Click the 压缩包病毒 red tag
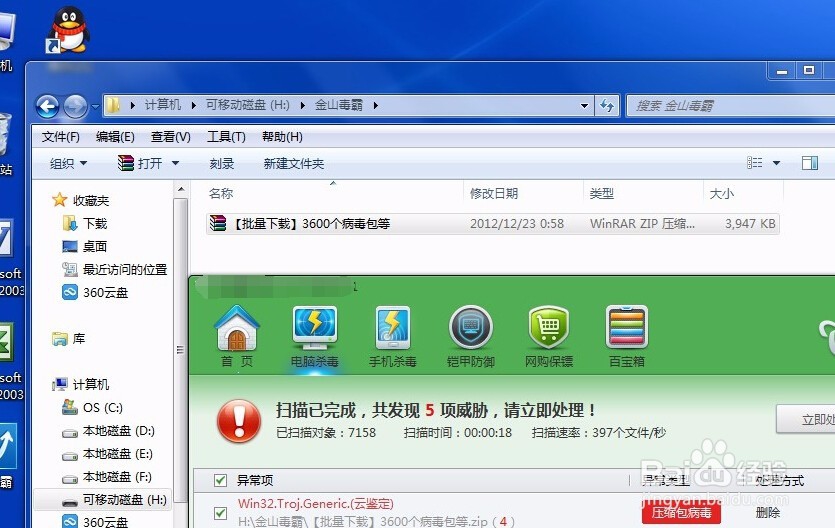The image size is (835, 528). coord(681,513)
